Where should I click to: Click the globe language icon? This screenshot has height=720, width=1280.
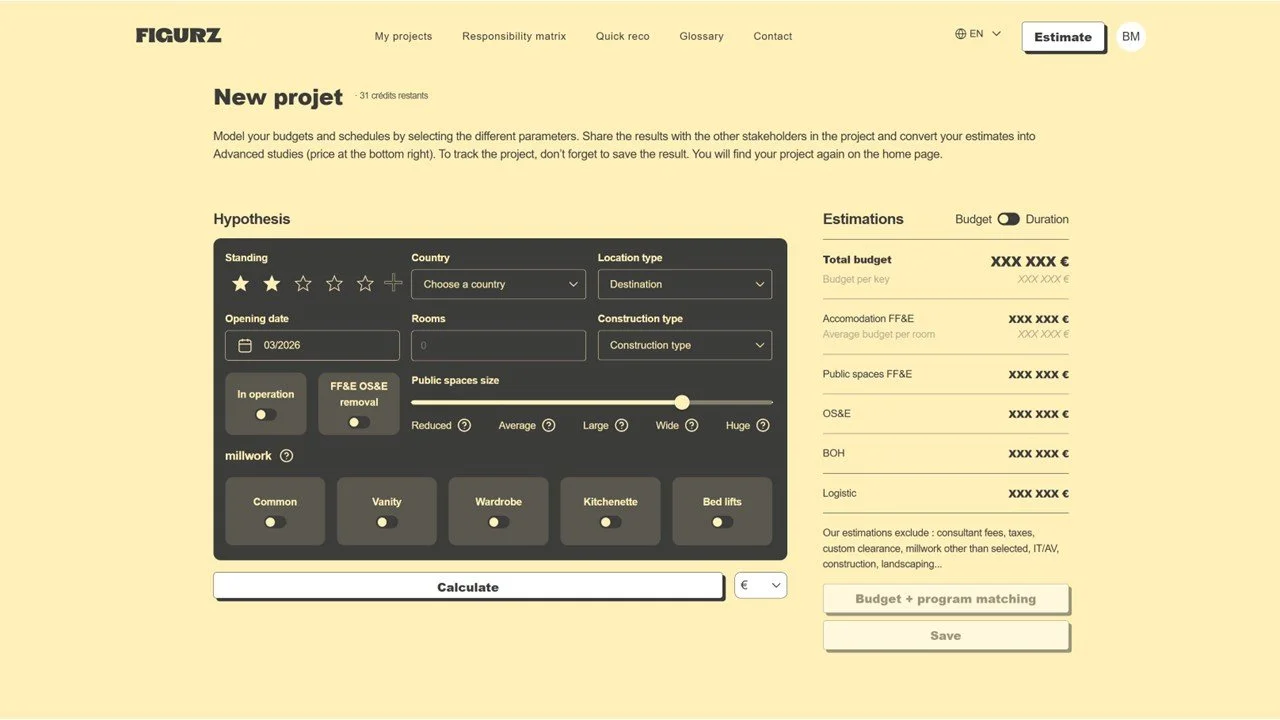(x=961, y=34)
